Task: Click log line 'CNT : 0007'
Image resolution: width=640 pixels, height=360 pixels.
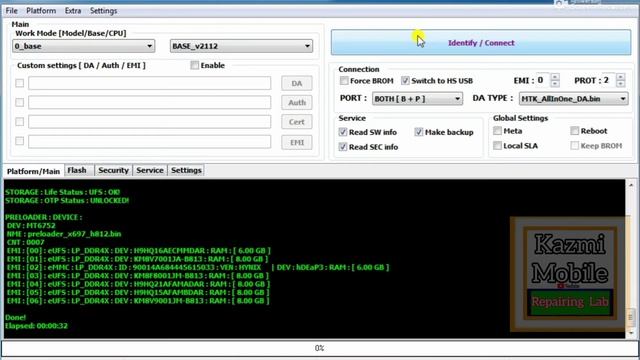Action: tap(25, 242)
